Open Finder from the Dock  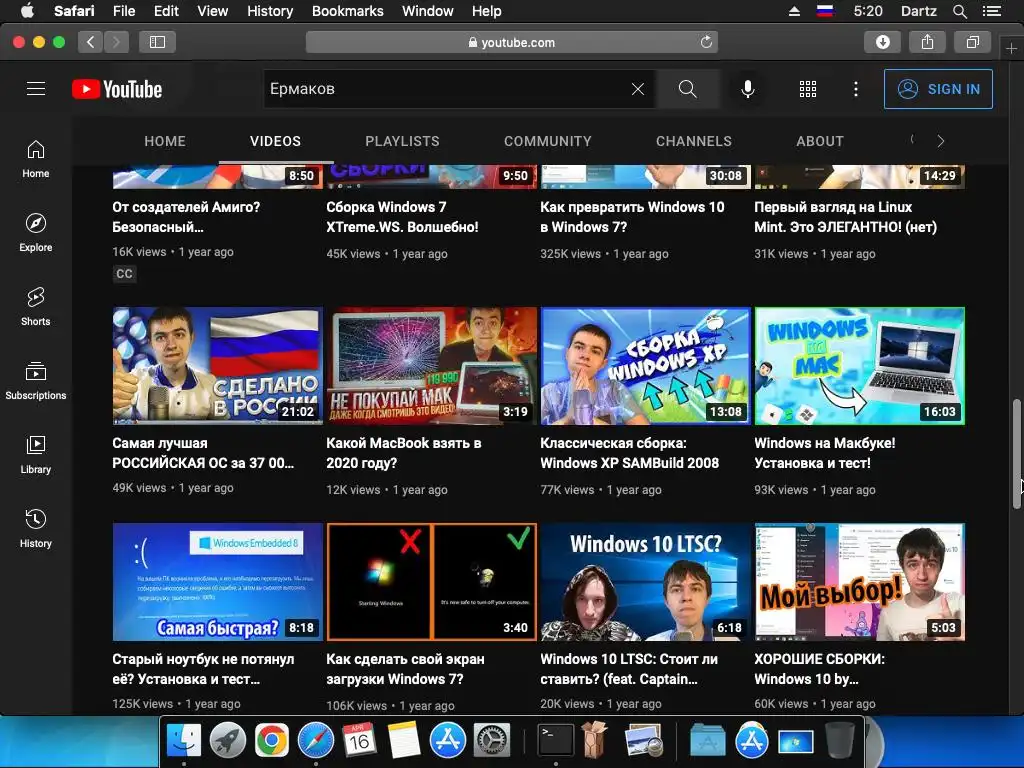(184, 741)
